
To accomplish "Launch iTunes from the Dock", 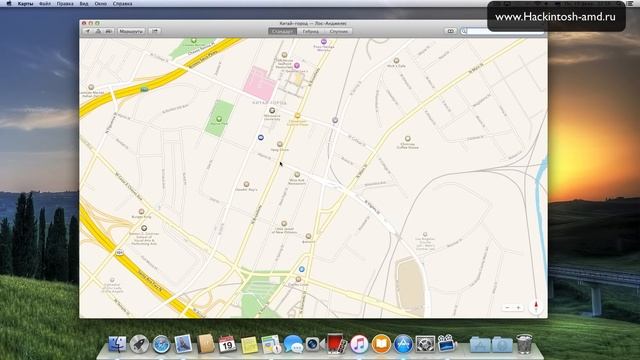I will tap(359, 344).
